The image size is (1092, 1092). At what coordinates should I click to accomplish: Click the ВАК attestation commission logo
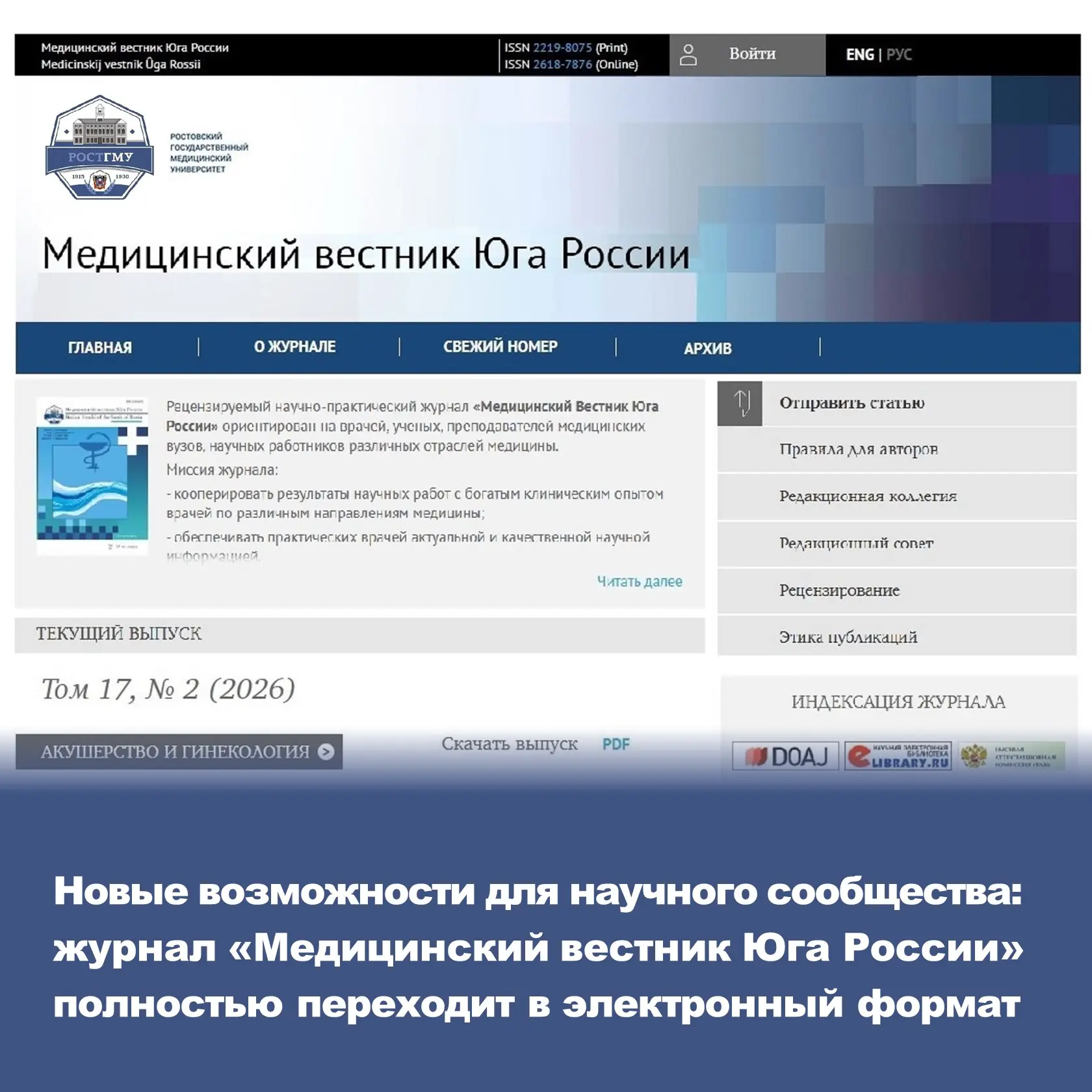(1011, 757)
